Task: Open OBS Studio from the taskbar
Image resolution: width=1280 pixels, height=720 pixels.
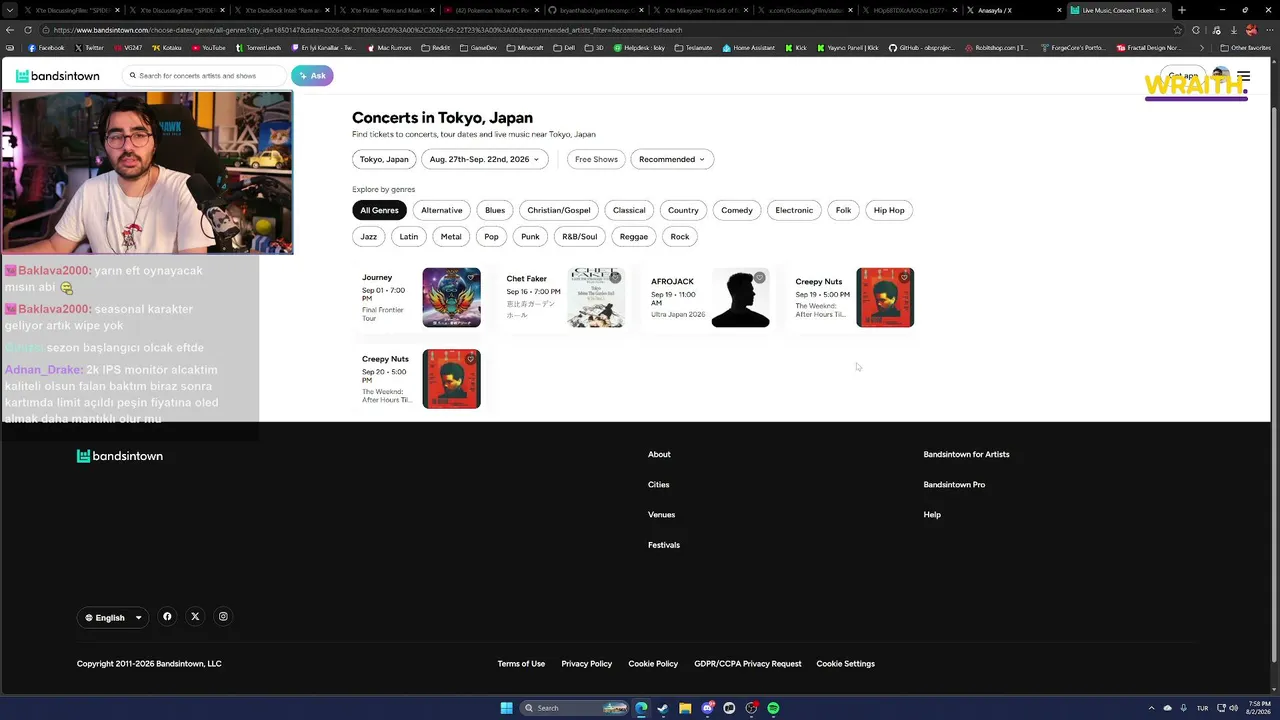Action: click(x=751, y=708)
